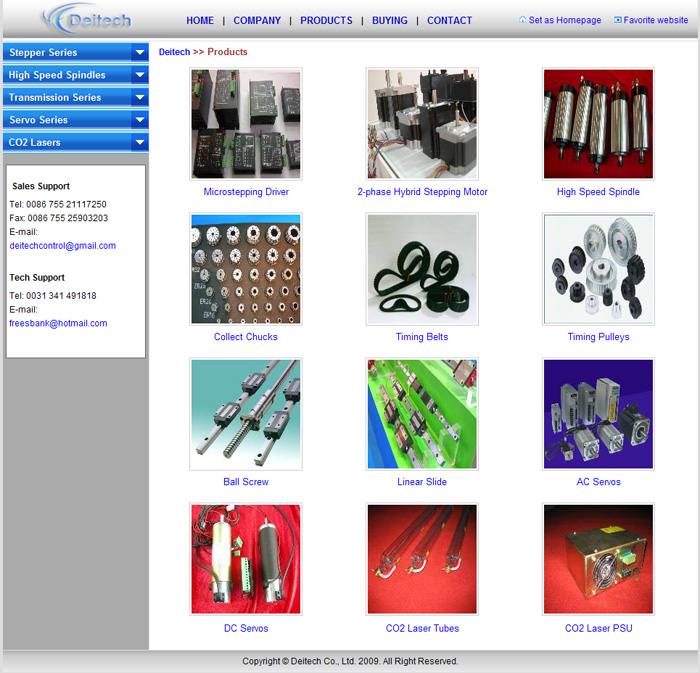This screenshot has height=673, width=700.
Task: Select the High Speed Spindles sidebar label
Action: pyautogui.click(x=57, y=75)
